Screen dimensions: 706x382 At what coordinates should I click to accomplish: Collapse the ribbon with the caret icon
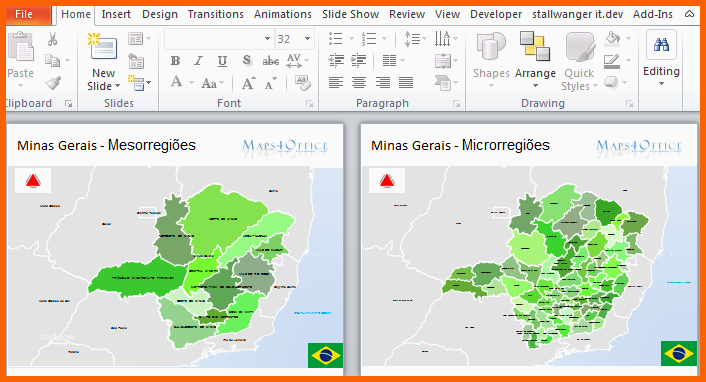(689, 14)
